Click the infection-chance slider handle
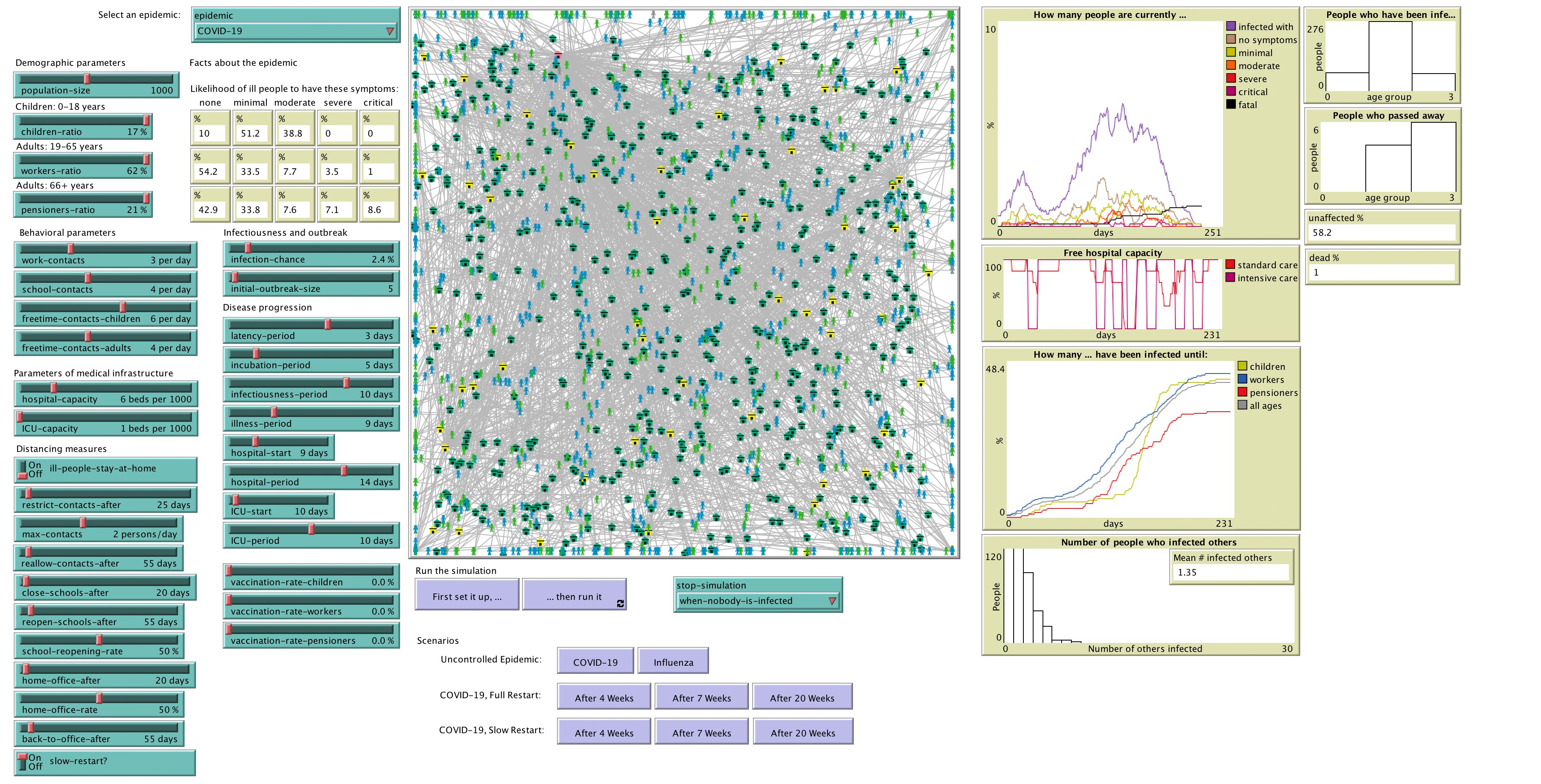Screen dimensions: 1541x784 248,248
